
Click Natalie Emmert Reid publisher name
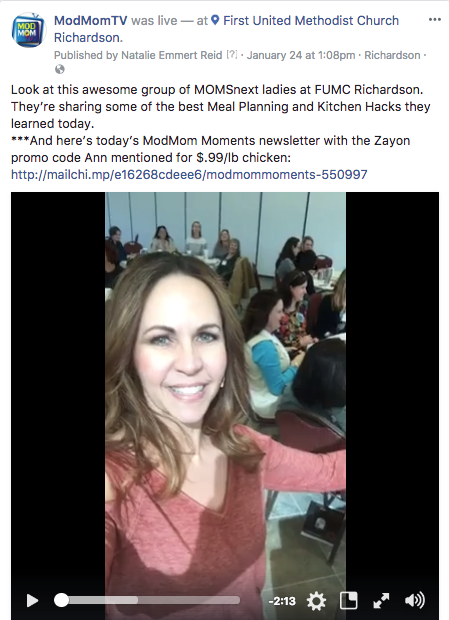pos(172,55)
